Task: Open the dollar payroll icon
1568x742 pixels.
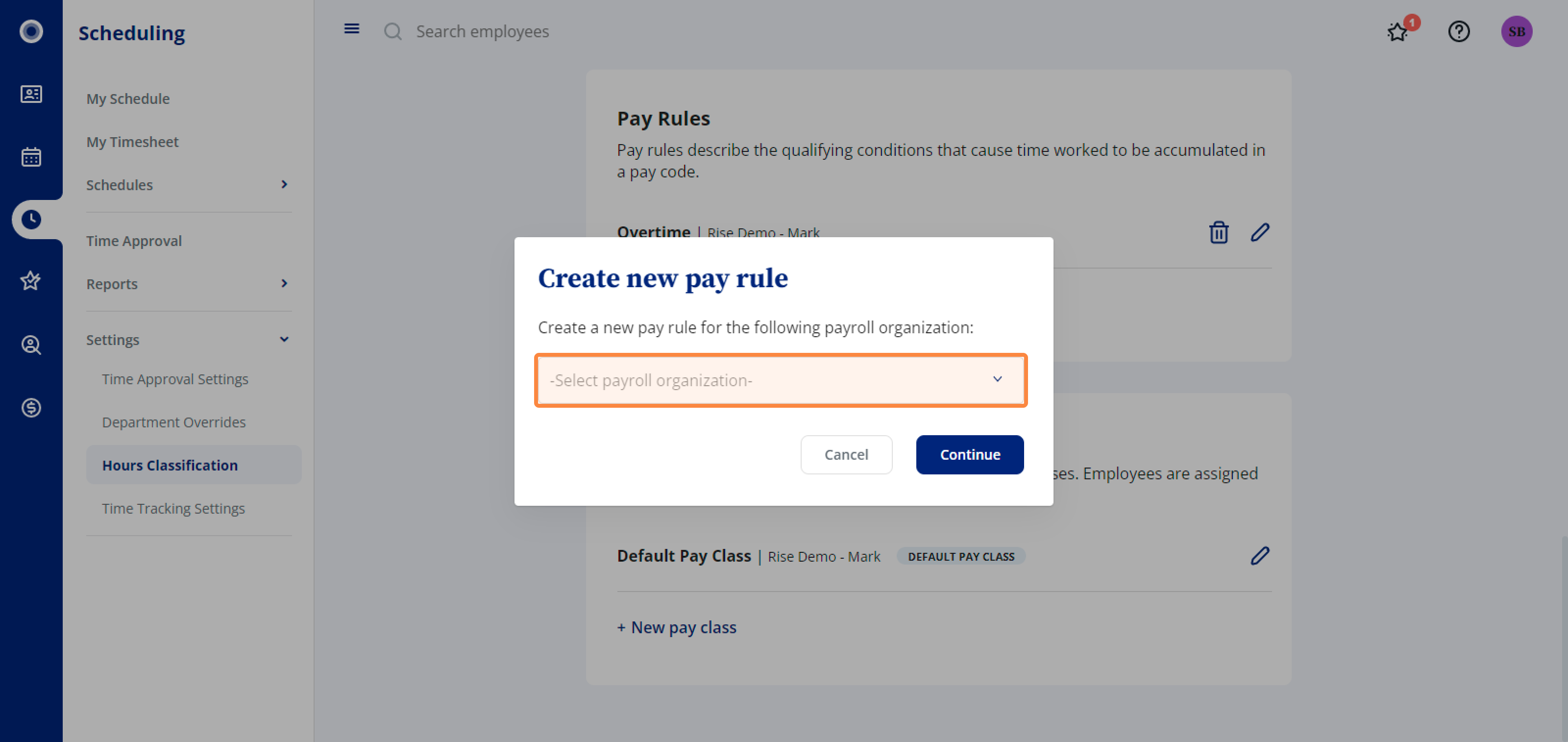Action: coord(31,407)
